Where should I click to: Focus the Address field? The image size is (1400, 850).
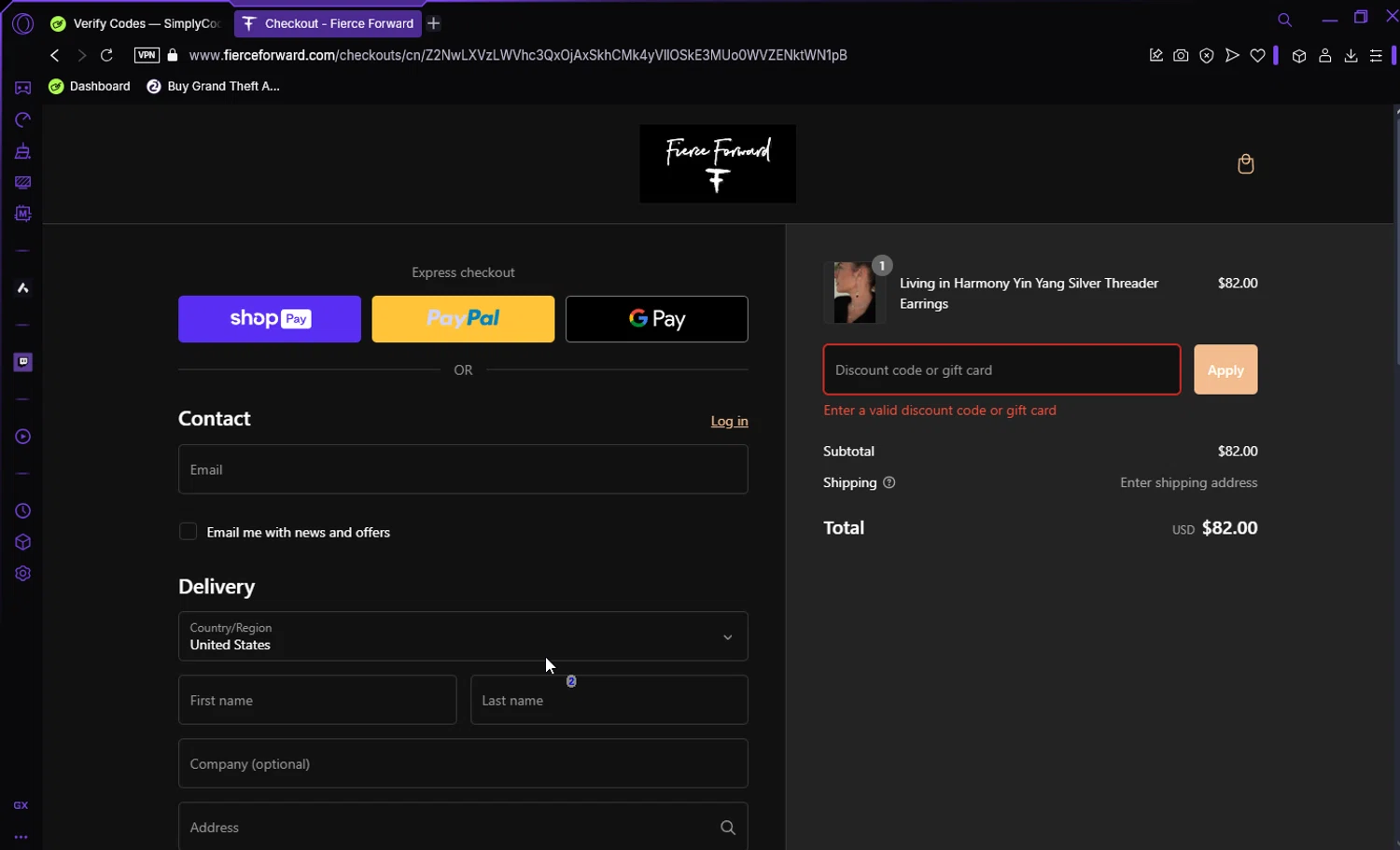coord(463,827)
